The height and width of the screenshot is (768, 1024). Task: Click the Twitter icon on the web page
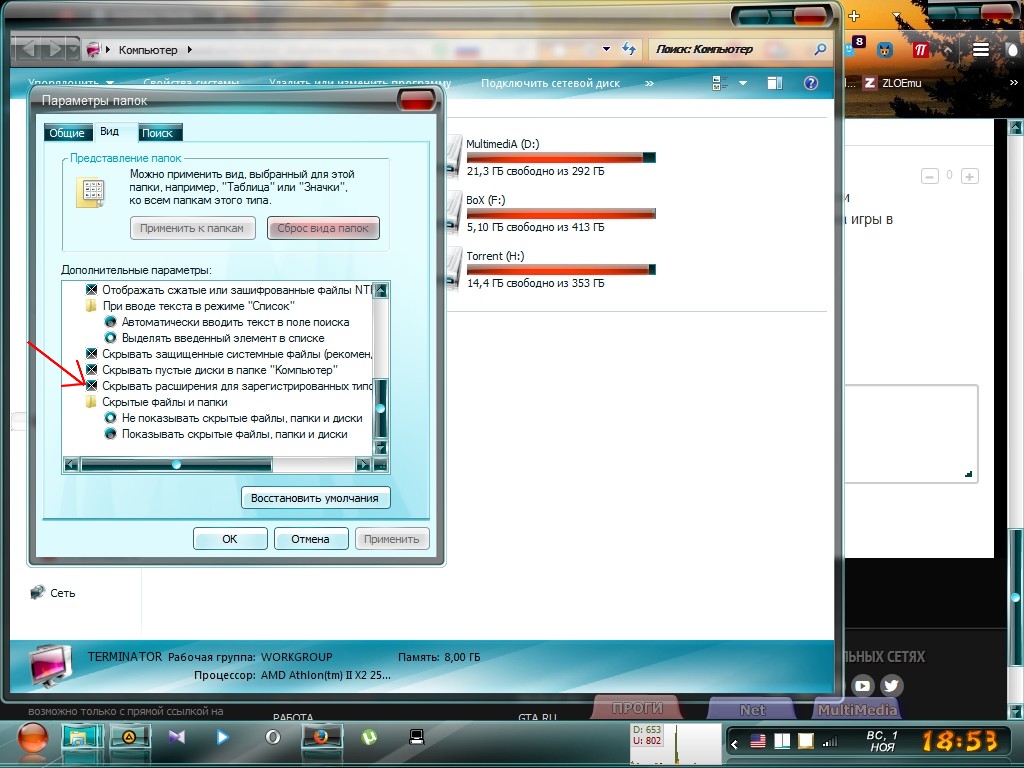(891, 686)
